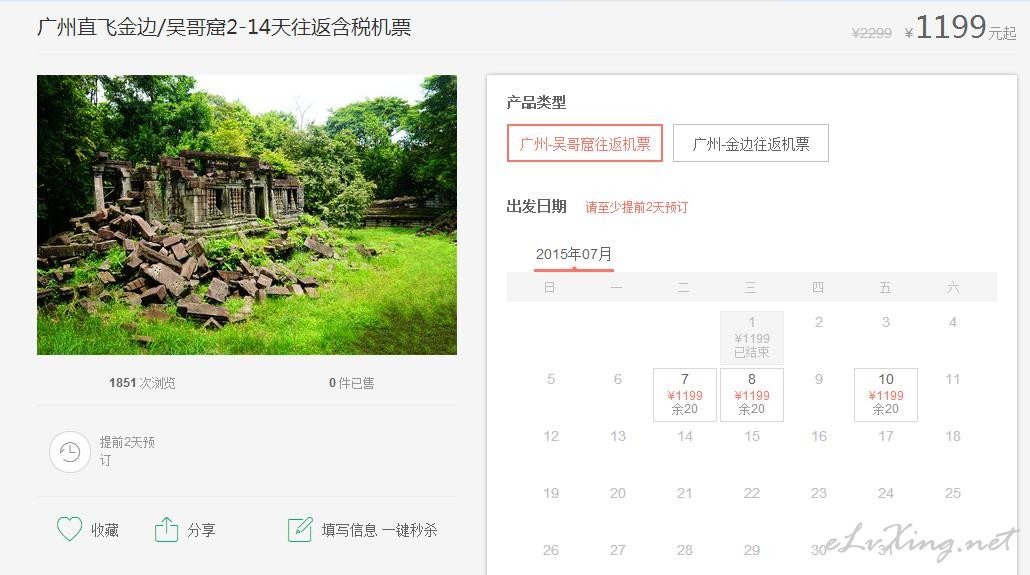Open the Angkor temple ruins photo
This screenshot has width=1030, height=575.
coord(247,214)
